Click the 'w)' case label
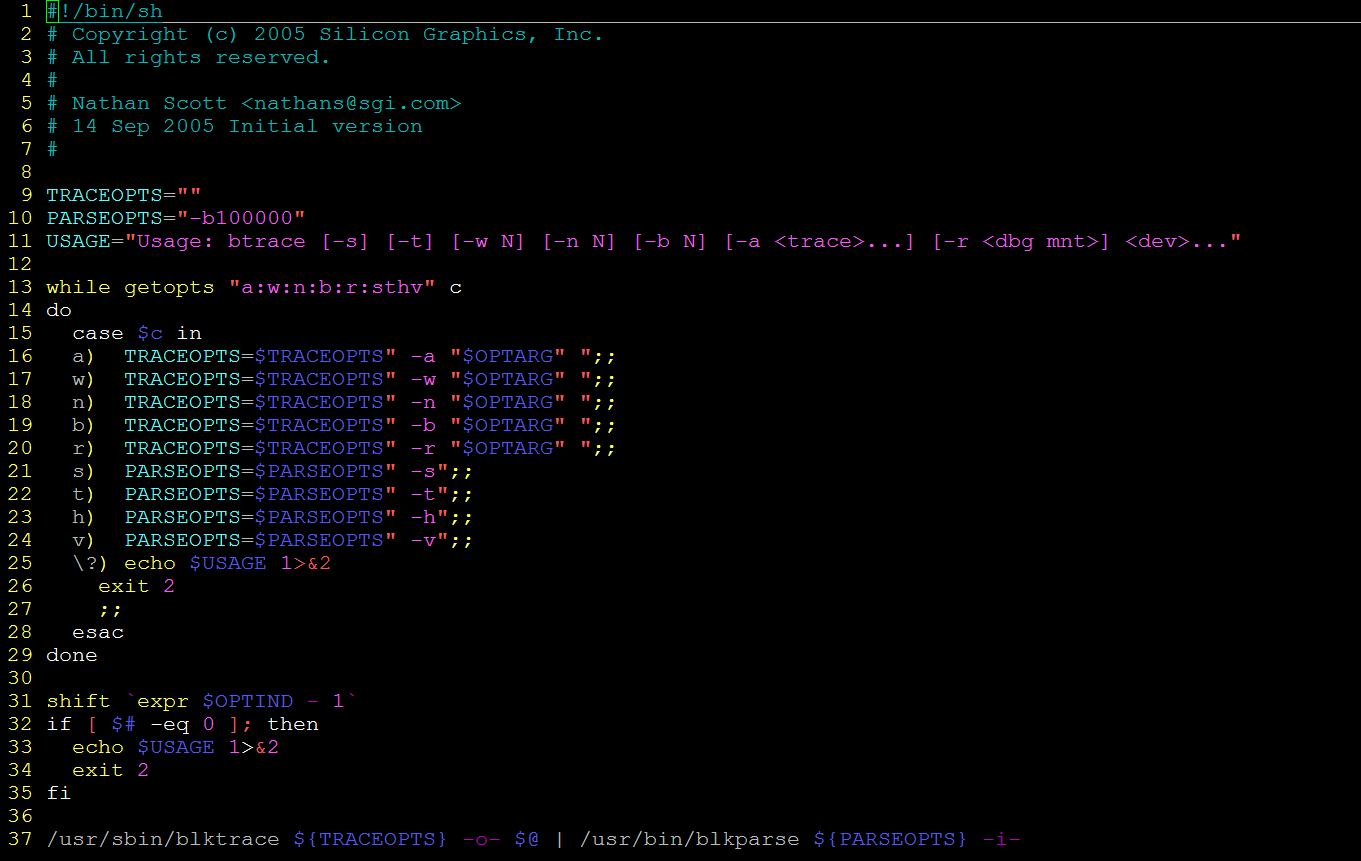1361x861 pixels. click(84, 379)
